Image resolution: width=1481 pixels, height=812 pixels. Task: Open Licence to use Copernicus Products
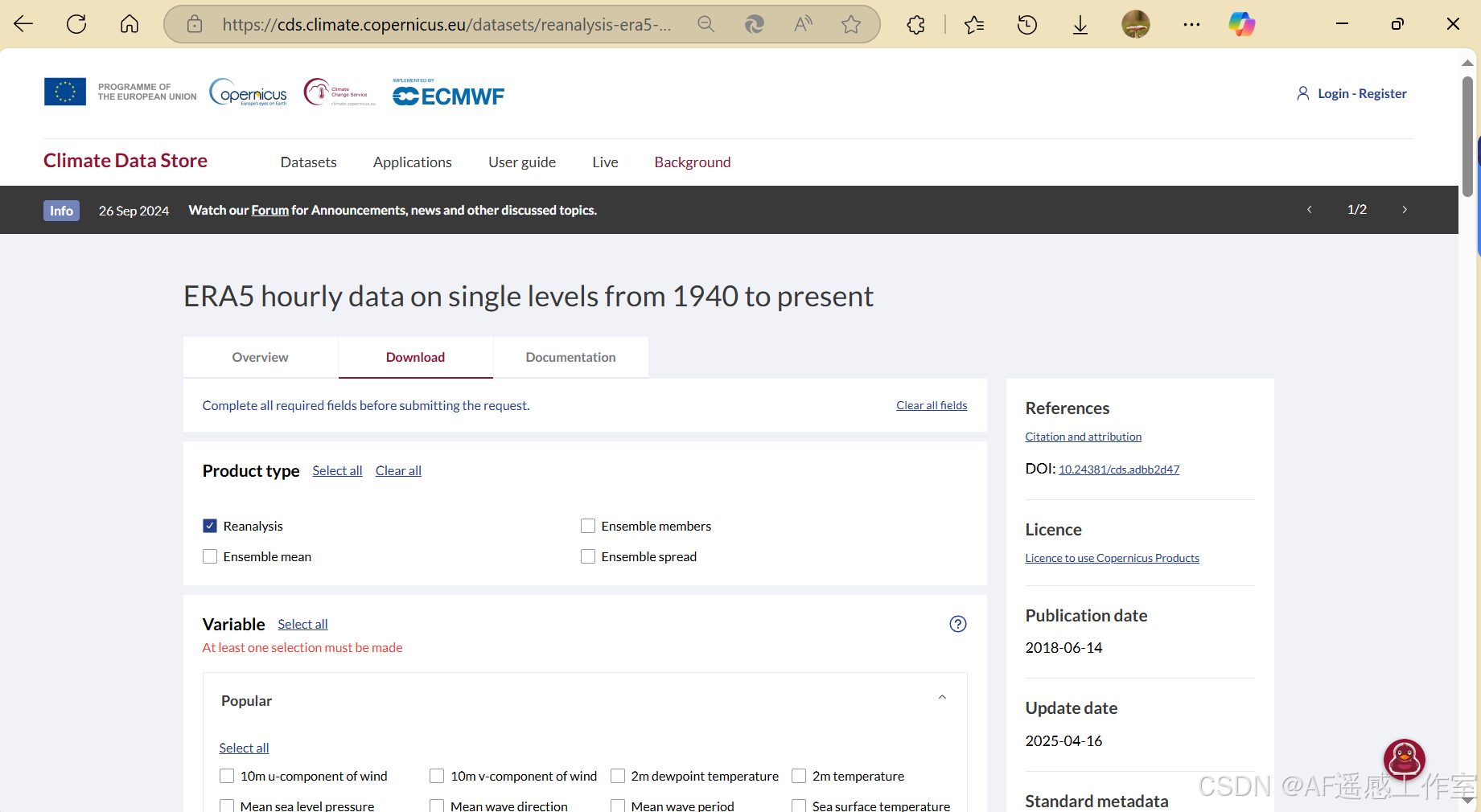click(x=1112, y=558)
